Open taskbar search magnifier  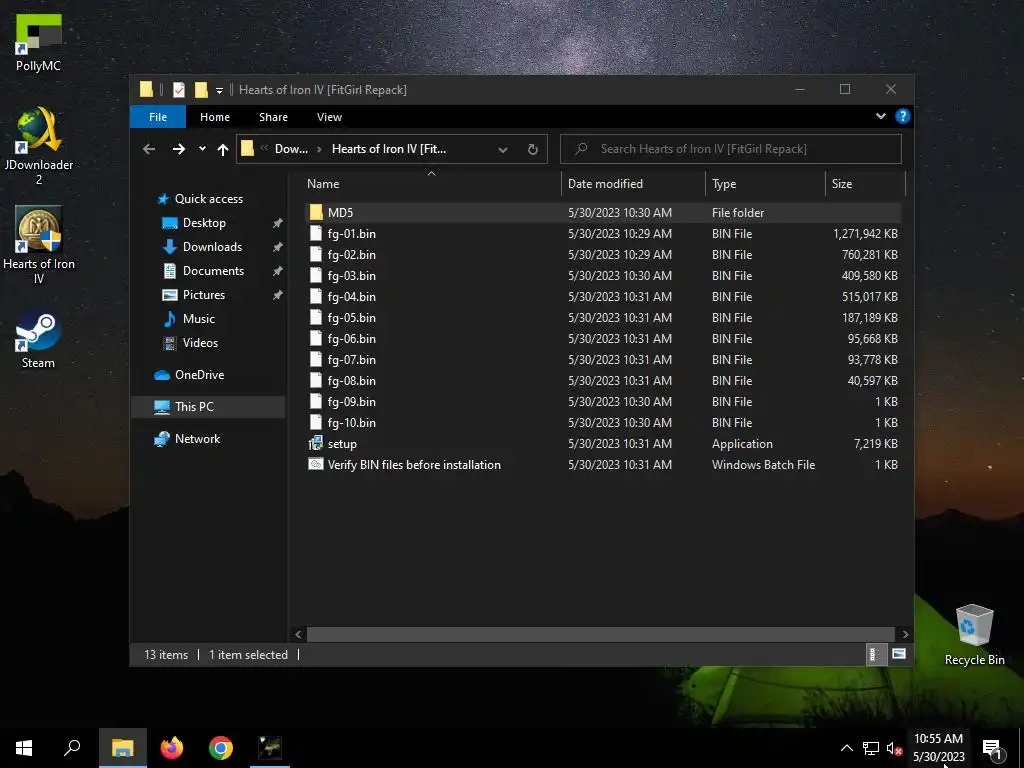tap(72, 748)
